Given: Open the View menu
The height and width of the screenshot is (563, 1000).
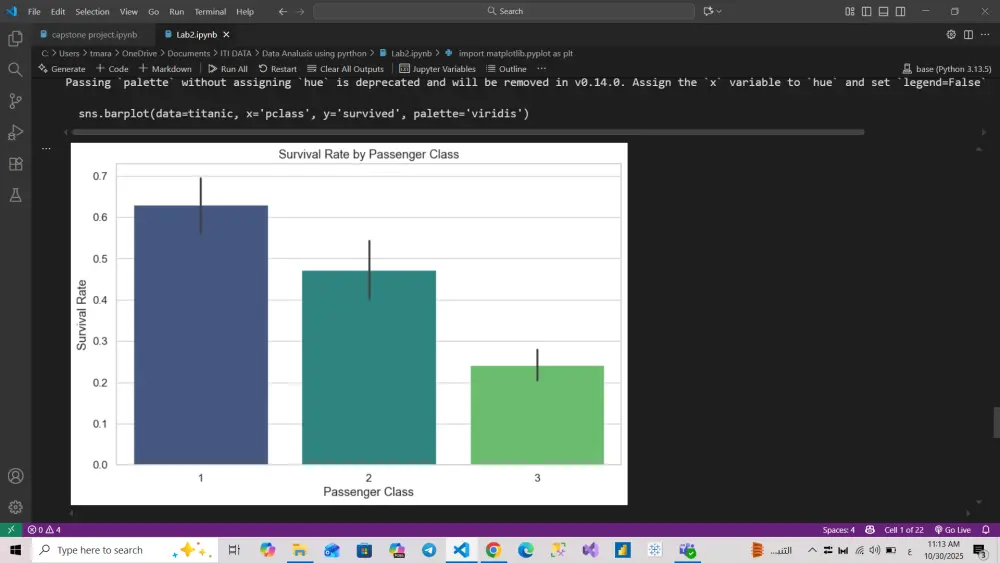Looking at the screenshot, I should 129,11.
